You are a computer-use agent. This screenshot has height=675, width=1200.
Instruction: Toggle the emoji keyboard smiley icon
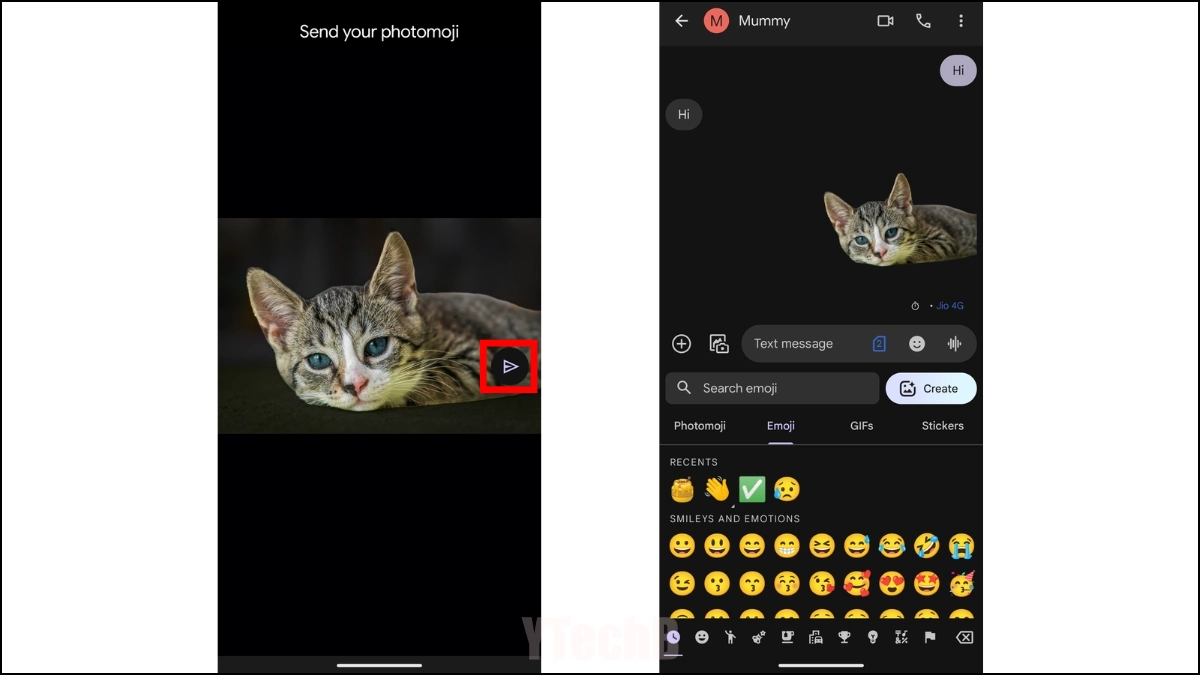coord(917,344)
